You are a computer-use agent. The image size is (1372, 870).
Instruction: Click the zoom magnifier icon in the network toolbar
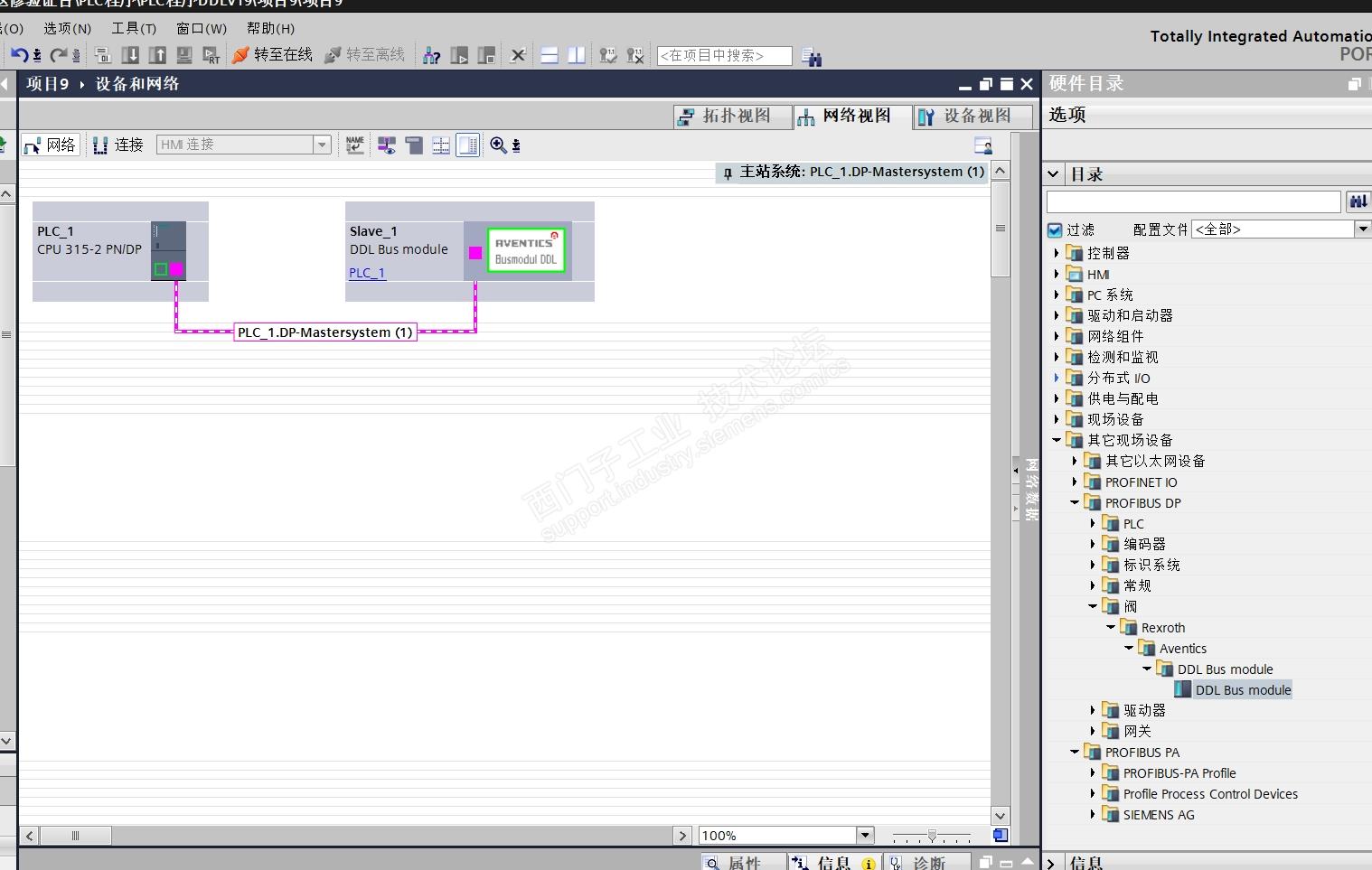click(498, 145)
